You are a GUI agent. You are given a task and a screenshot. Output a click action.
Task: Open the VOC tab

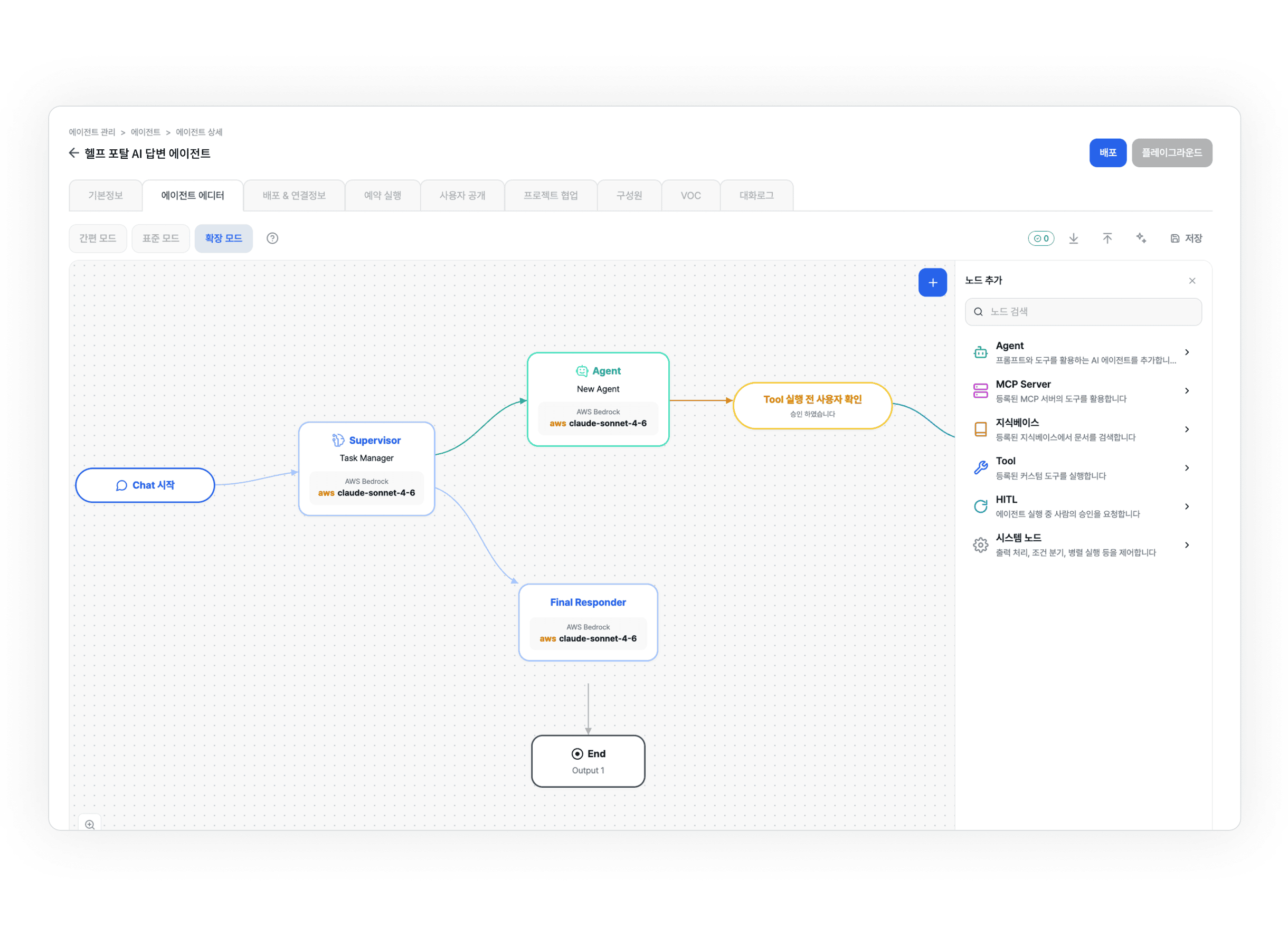pyautogui.click(x=691, y=196)
